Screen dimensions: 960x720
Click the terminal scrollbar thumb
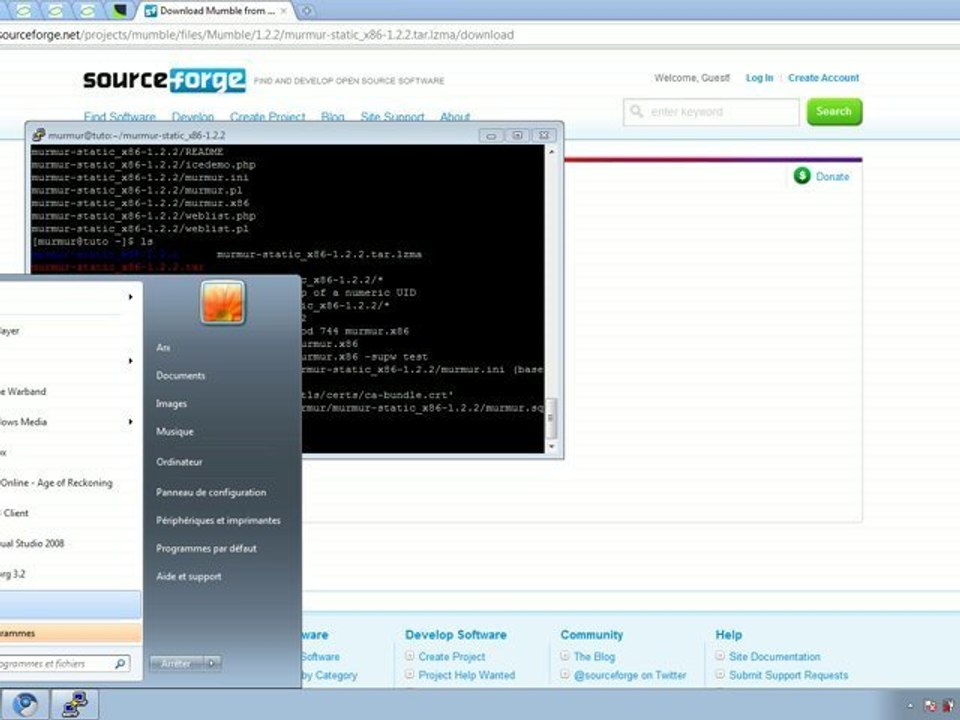pos(551,418)
